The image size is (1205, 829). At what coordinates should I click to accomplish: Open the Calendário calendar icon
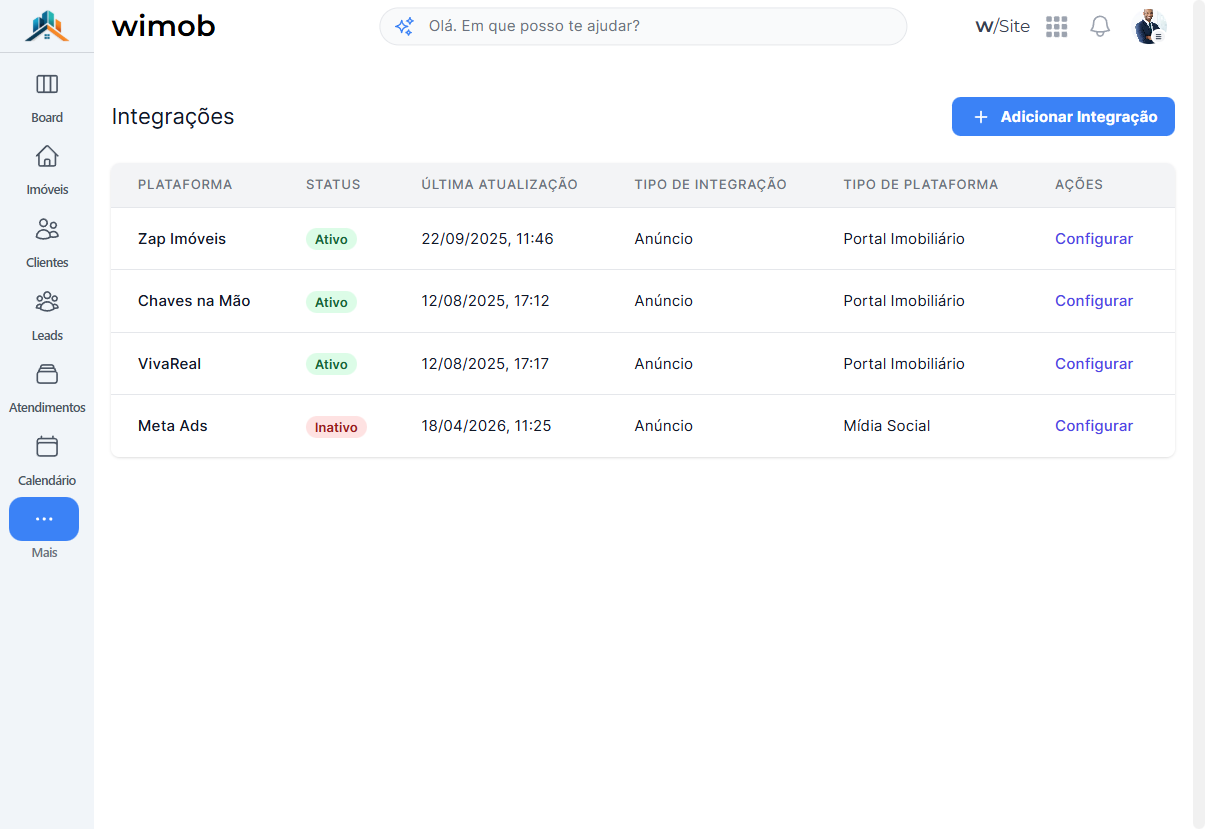(x=47, y=446)
